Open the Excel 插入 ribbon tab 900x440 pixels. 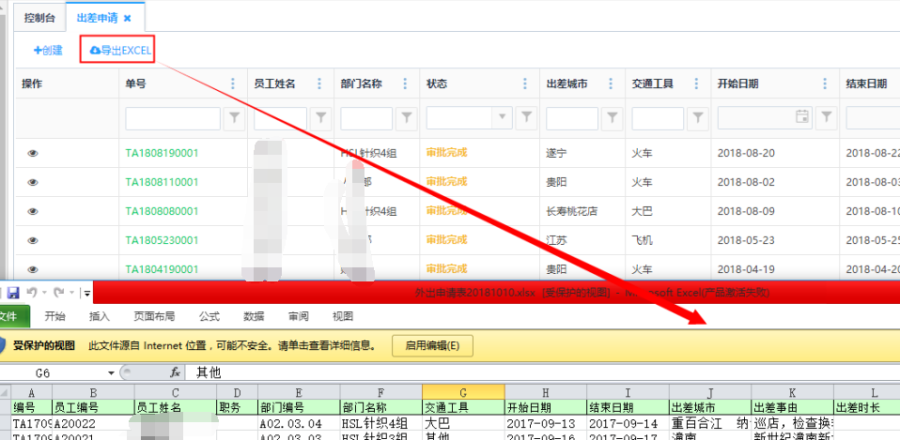tap(100, 316)
